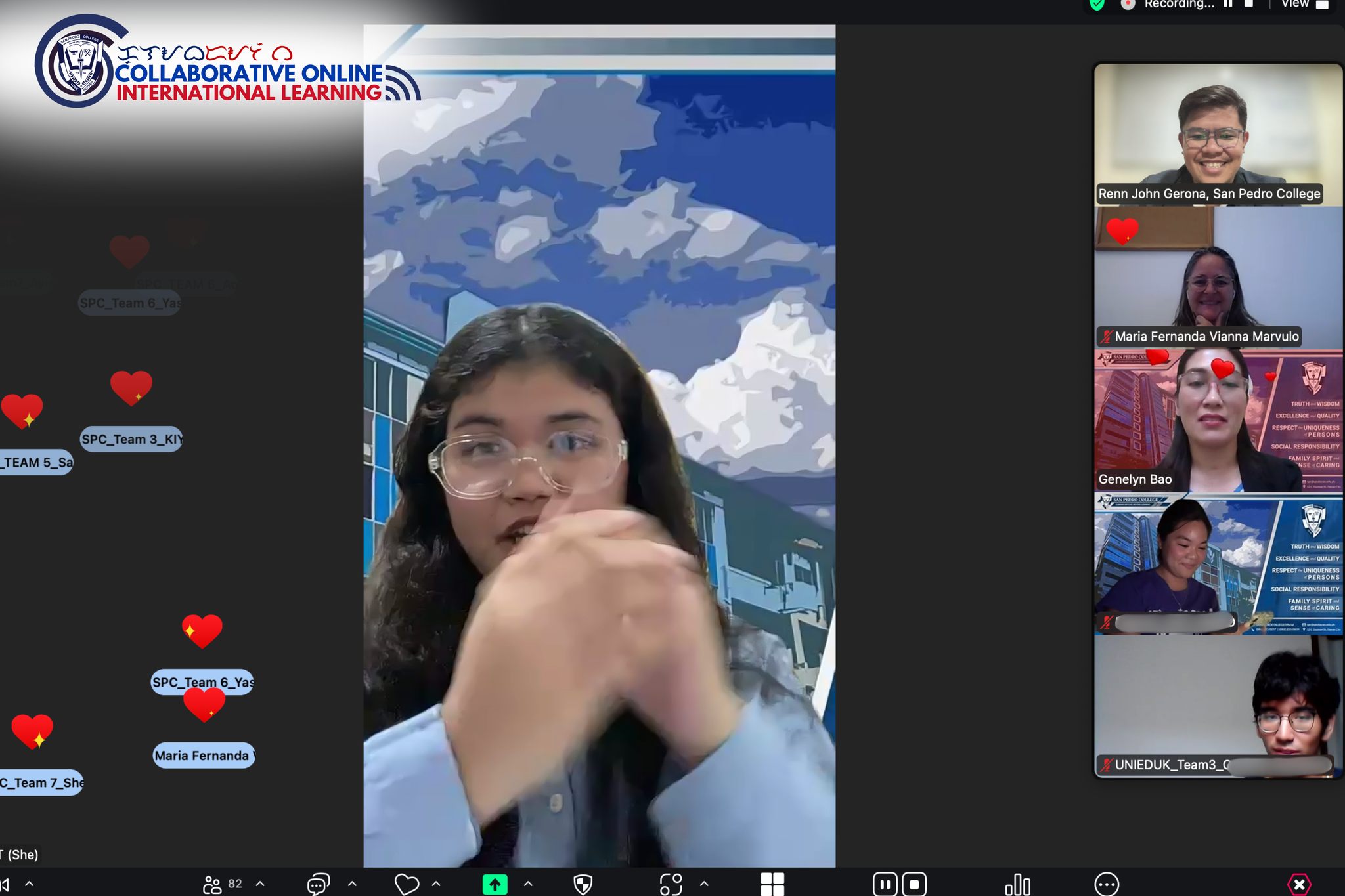Click the green encryption shield icon at top
The width and height of the screenshot is (1345, 896).
[1097, 5]
